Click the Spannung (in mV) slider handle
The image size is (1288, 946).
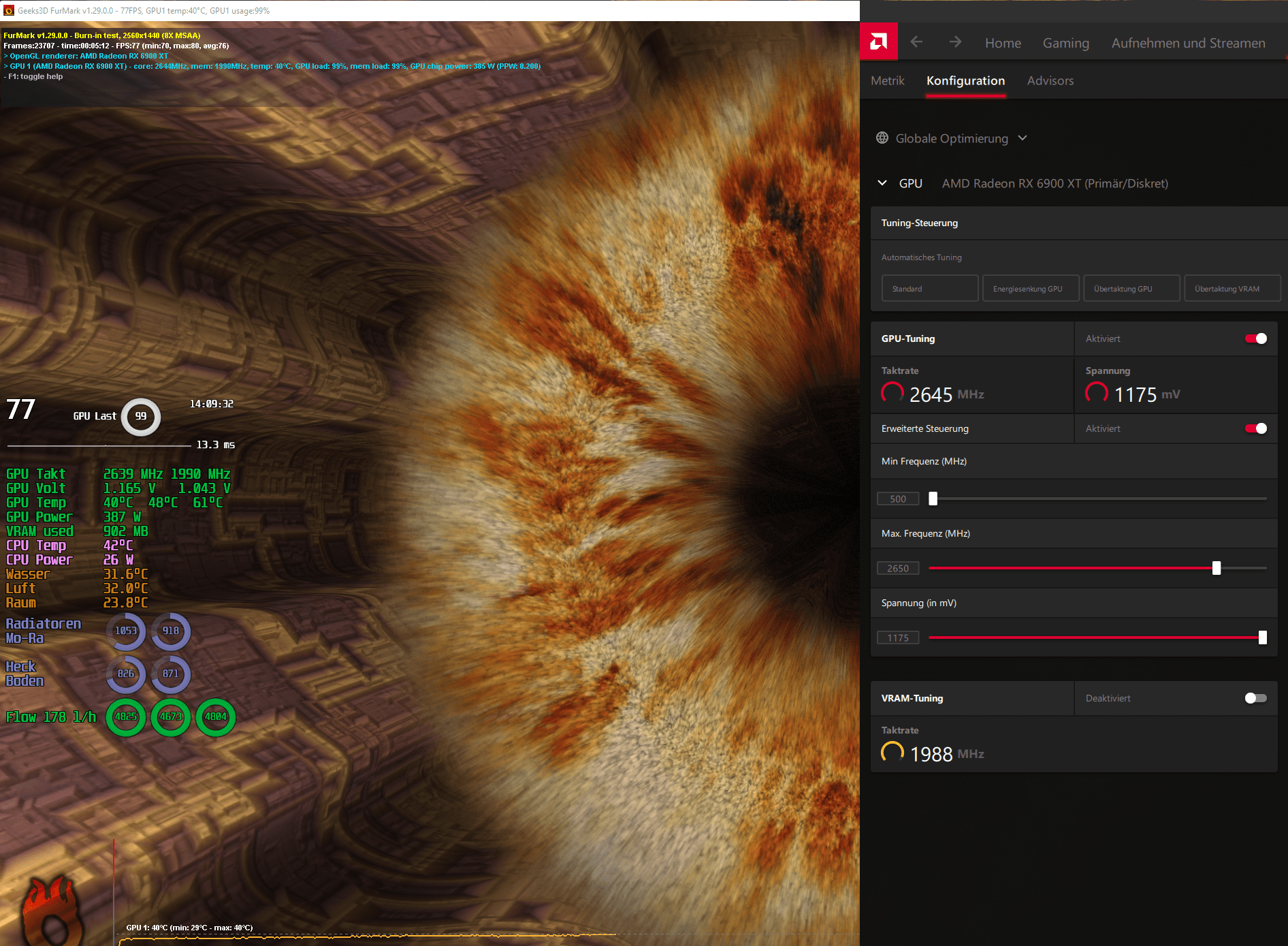point(1263,637)
